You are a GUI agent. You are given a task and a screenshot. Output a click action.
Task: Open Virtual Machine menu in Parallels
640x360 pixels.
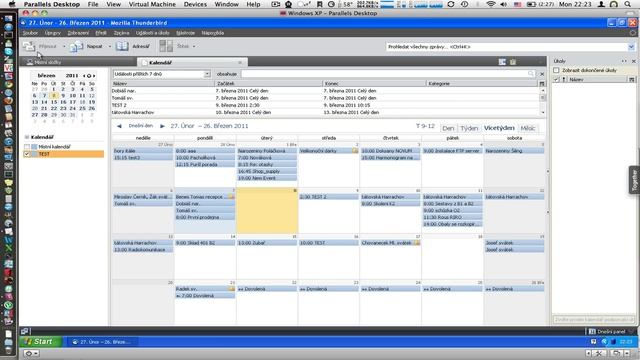click(x=152, y=4)
